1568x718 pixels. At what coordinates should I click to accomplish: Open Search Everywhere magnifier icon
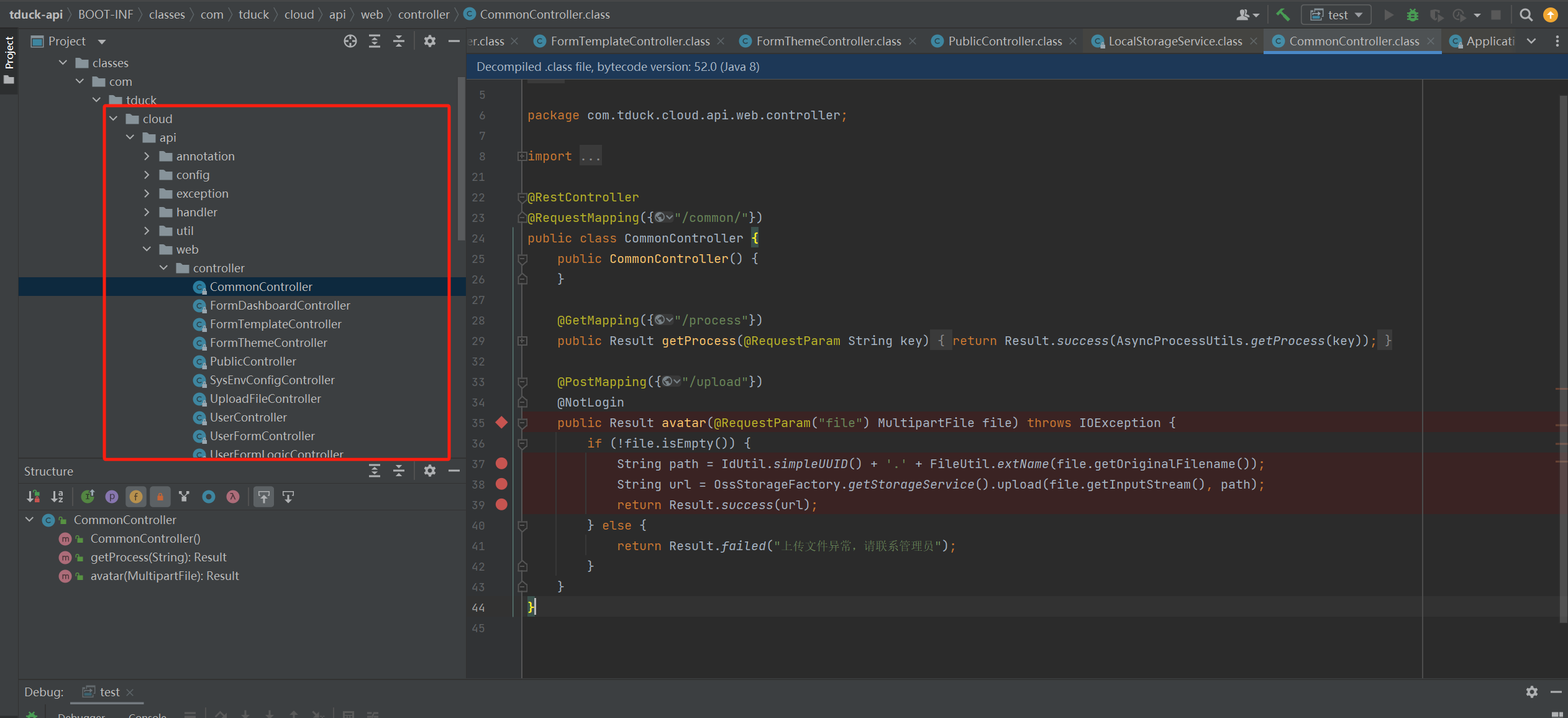click(x=1526, y=14)
